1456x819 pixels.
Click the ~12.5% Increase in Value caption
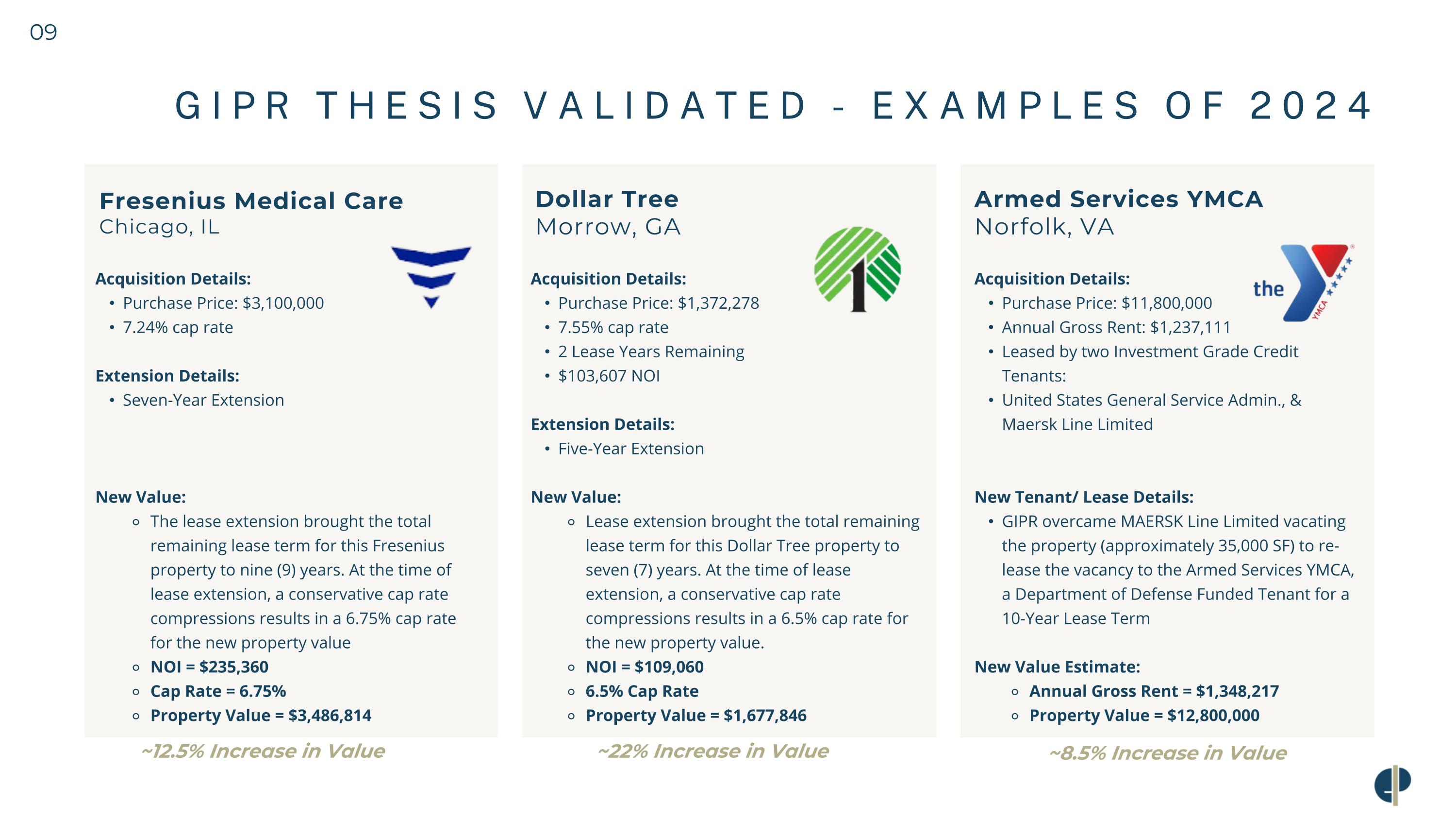click(x=263, y=751)
